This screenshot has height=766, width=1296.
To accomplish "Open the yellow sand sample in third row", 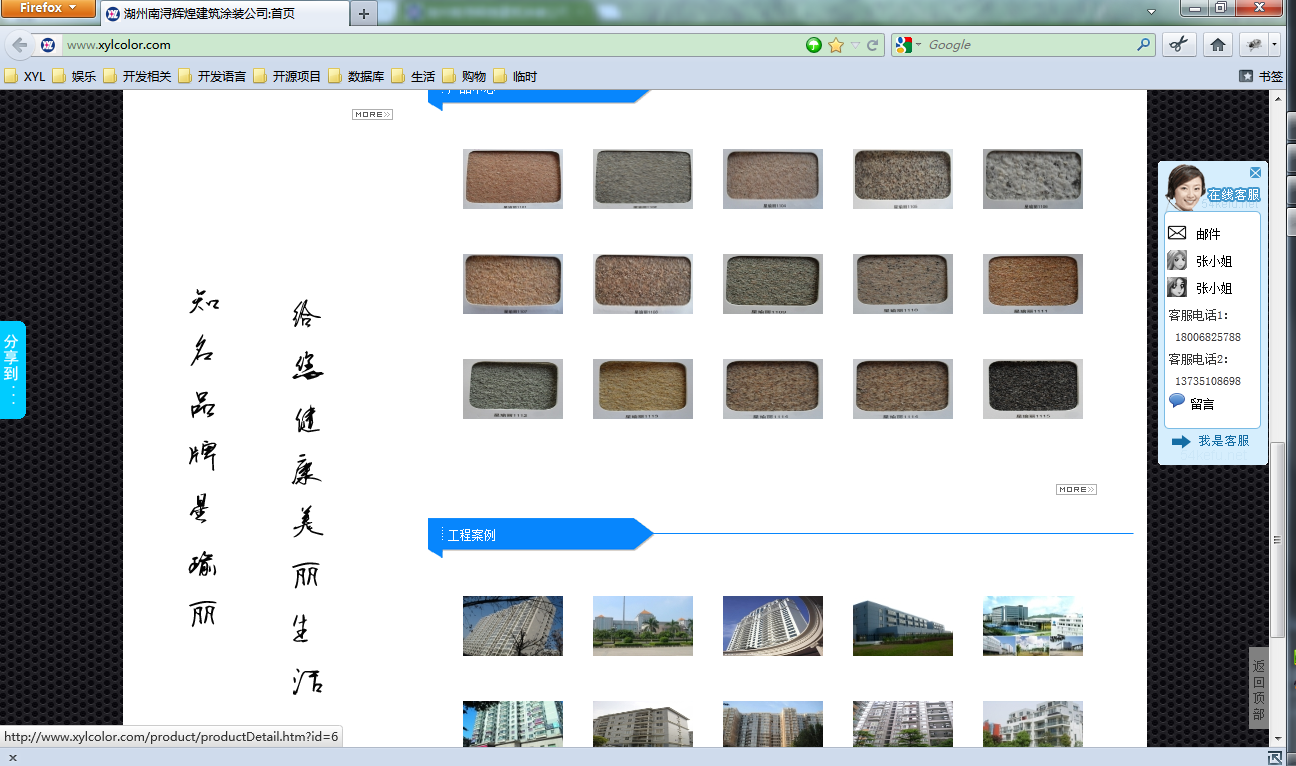I will click(643, 389).
